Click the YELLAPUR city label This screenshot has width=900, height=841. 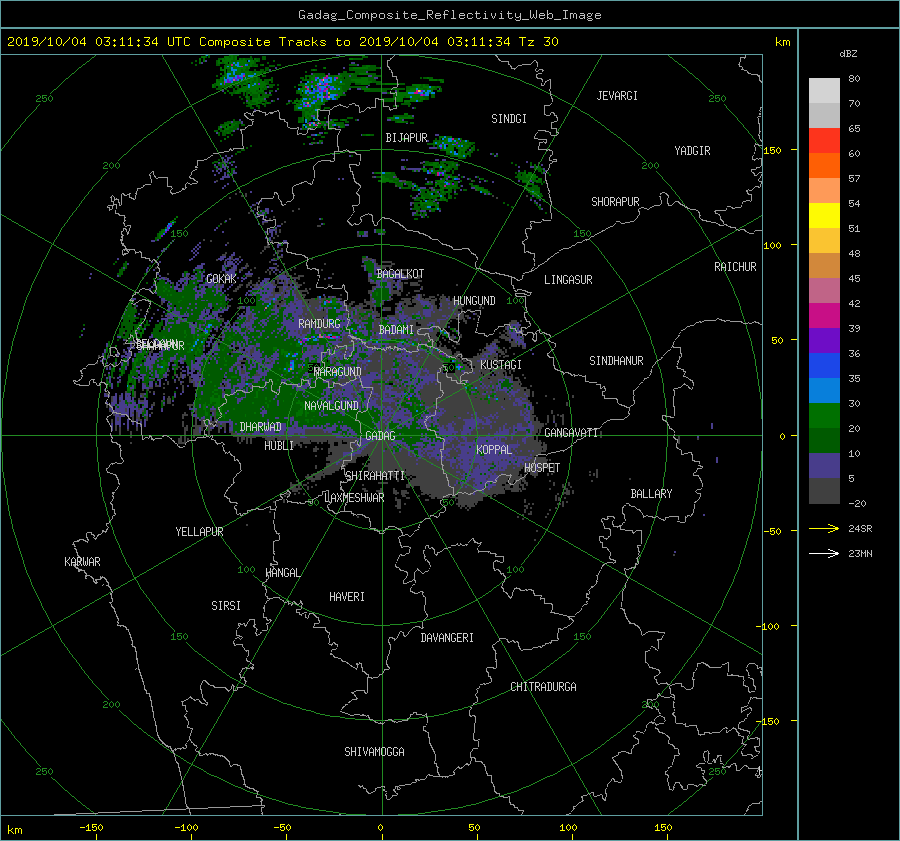coord(199,532)
